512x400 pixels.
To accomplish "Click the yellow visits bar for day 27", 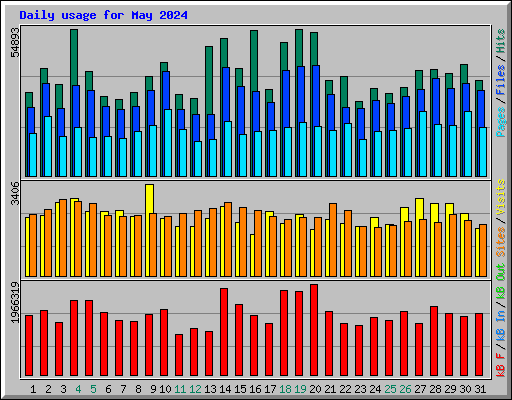I will (420, 209).
